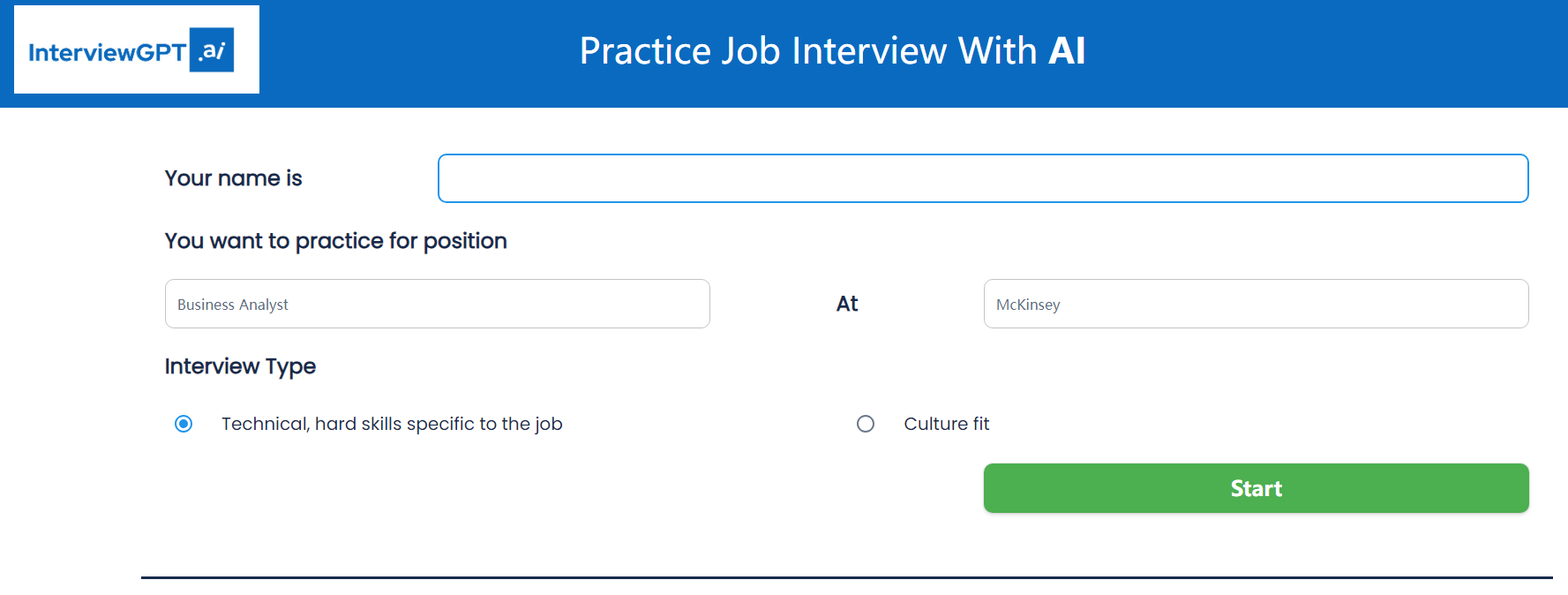The image size is (1568, 595).
Task: Select the Culture fit radio button
Action: coord(866,425)
